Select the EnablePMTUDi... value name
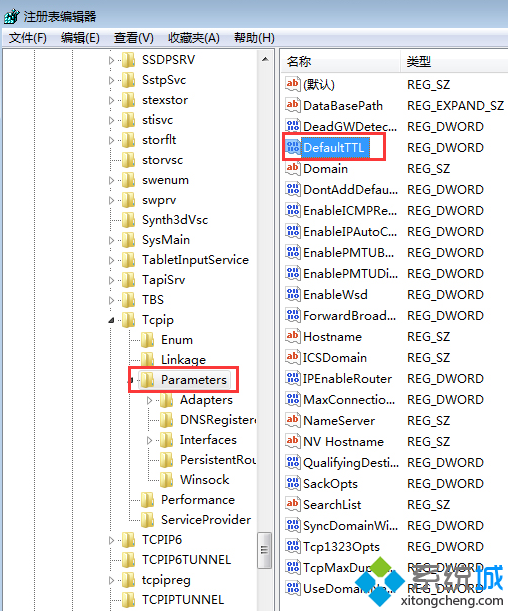The width and height of the screenshot is (508, 611). (351, 274)
